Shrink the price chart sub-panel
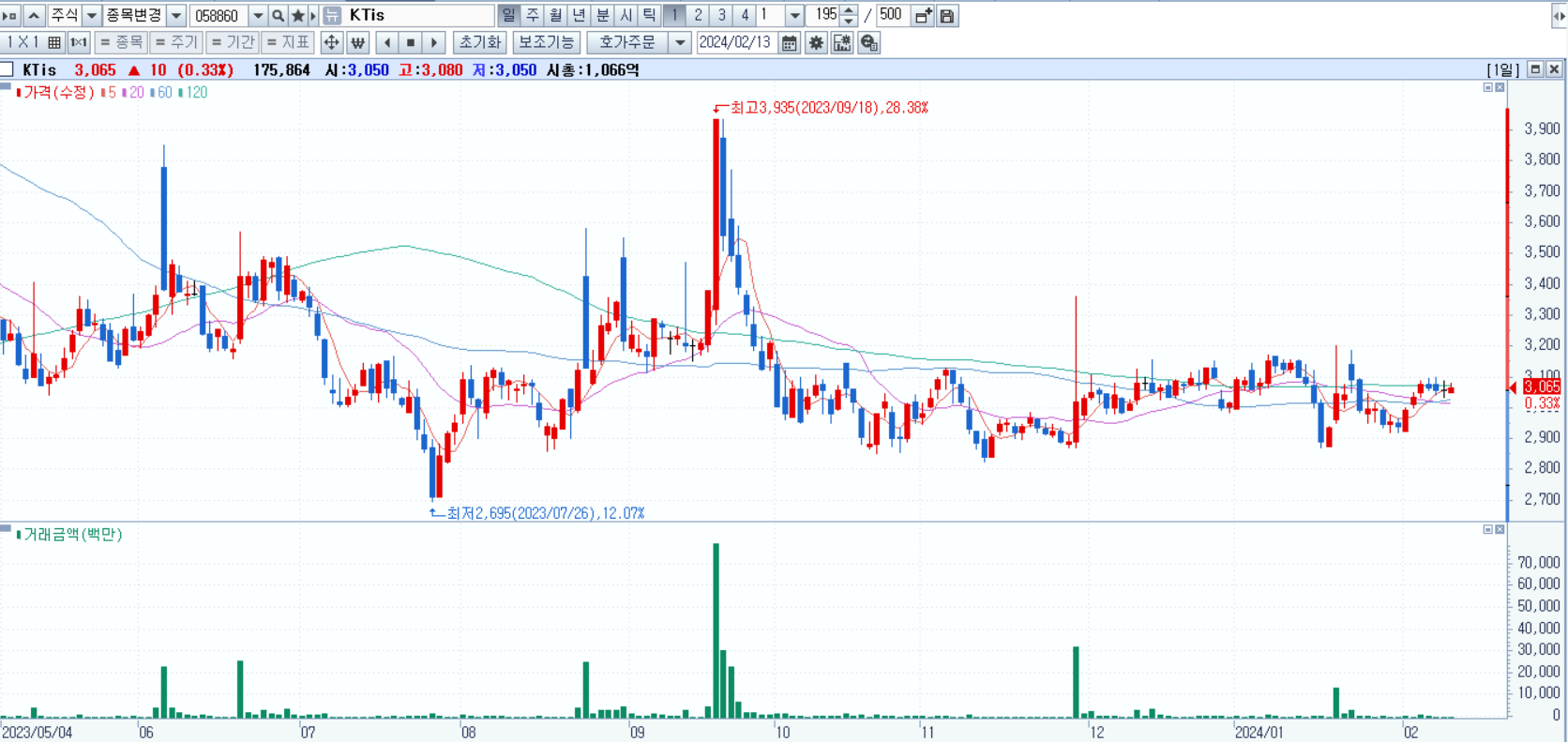Viewport: 1568px width, 742px height. (1487, 87)
